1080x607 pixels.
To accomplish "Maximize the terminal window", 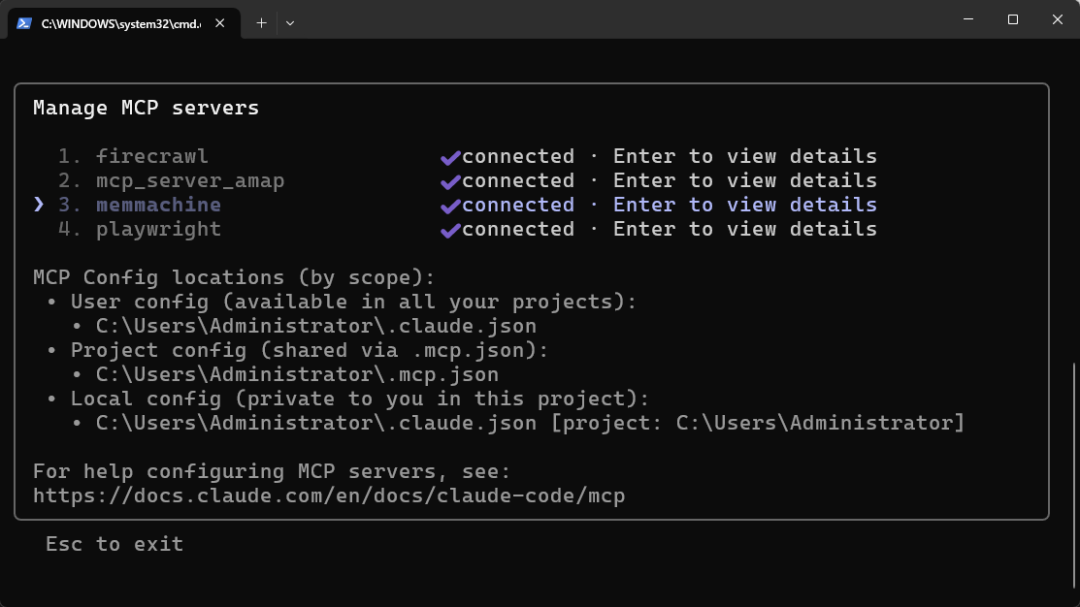I will pyautogui.click(x=1012, y=19).
